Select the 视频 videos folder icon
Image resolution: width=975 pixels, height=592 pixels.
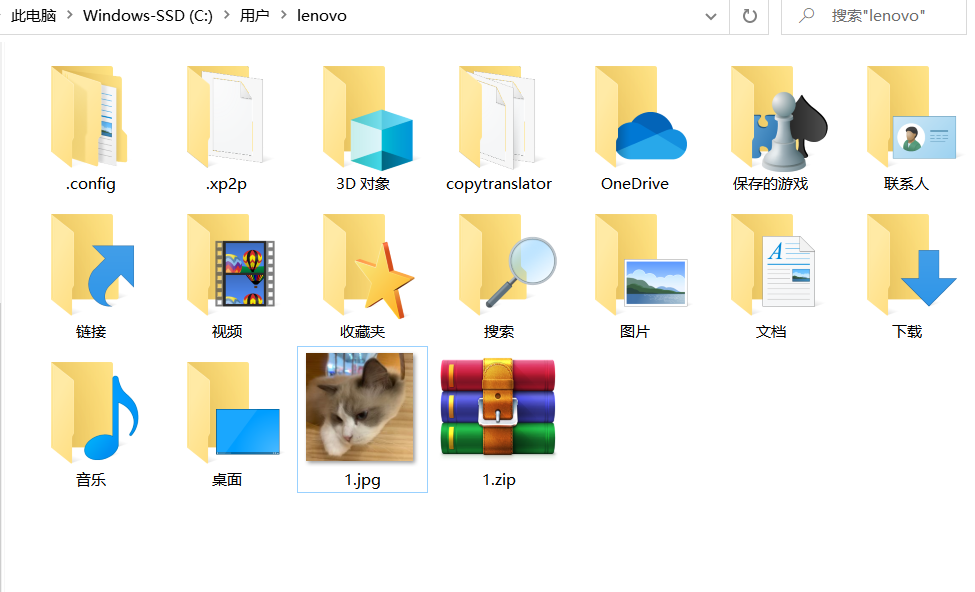point(231,264)
